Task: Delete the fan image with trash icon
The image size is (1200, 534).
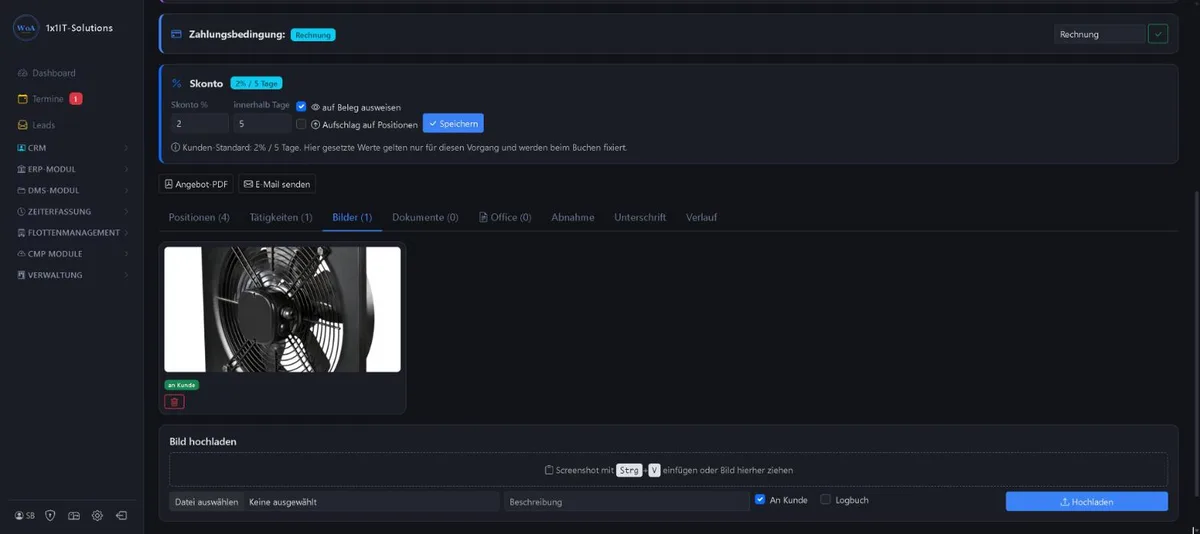Action: (174, 402)
